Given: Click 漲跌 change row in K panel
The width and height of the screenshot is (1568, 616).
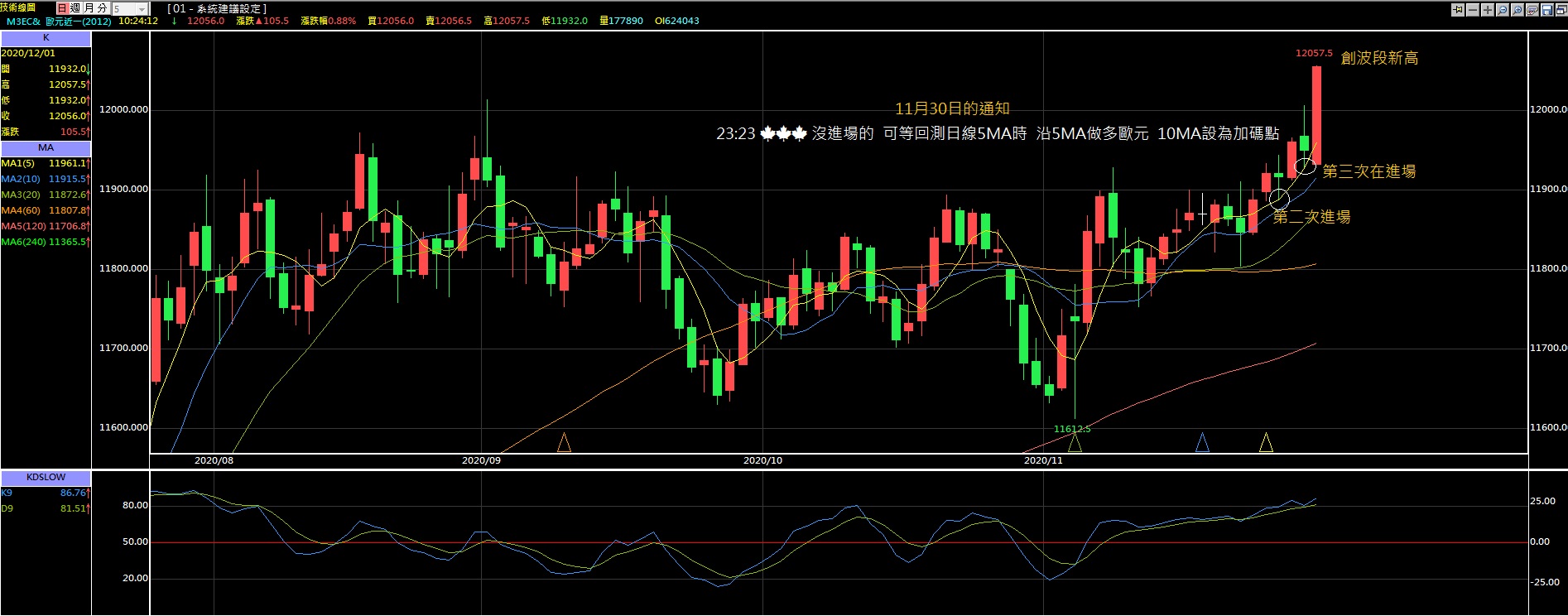Looking at the screenshot, I should coord(46,132).
